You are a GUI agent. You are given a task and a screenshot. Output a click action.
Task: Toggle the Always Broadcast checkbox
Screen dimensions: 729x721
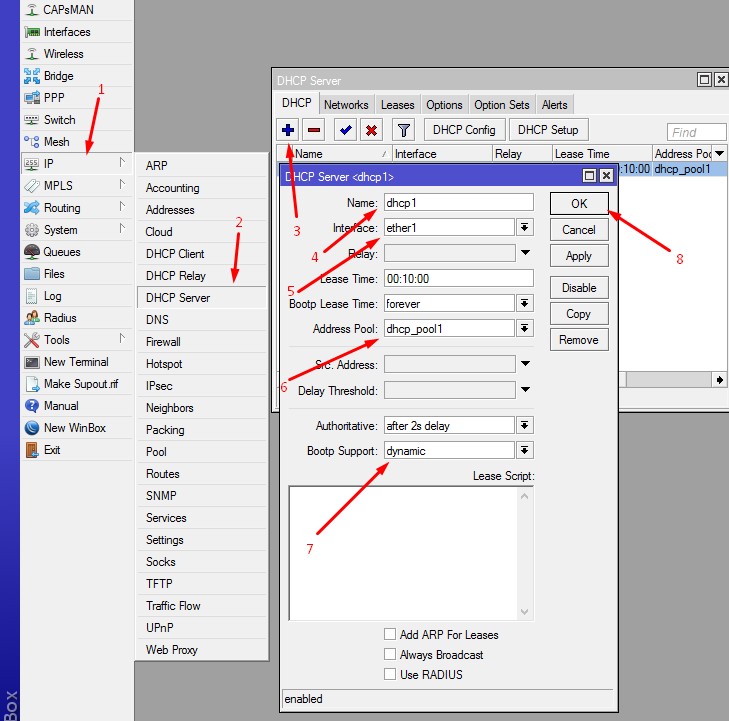point(390,655)
